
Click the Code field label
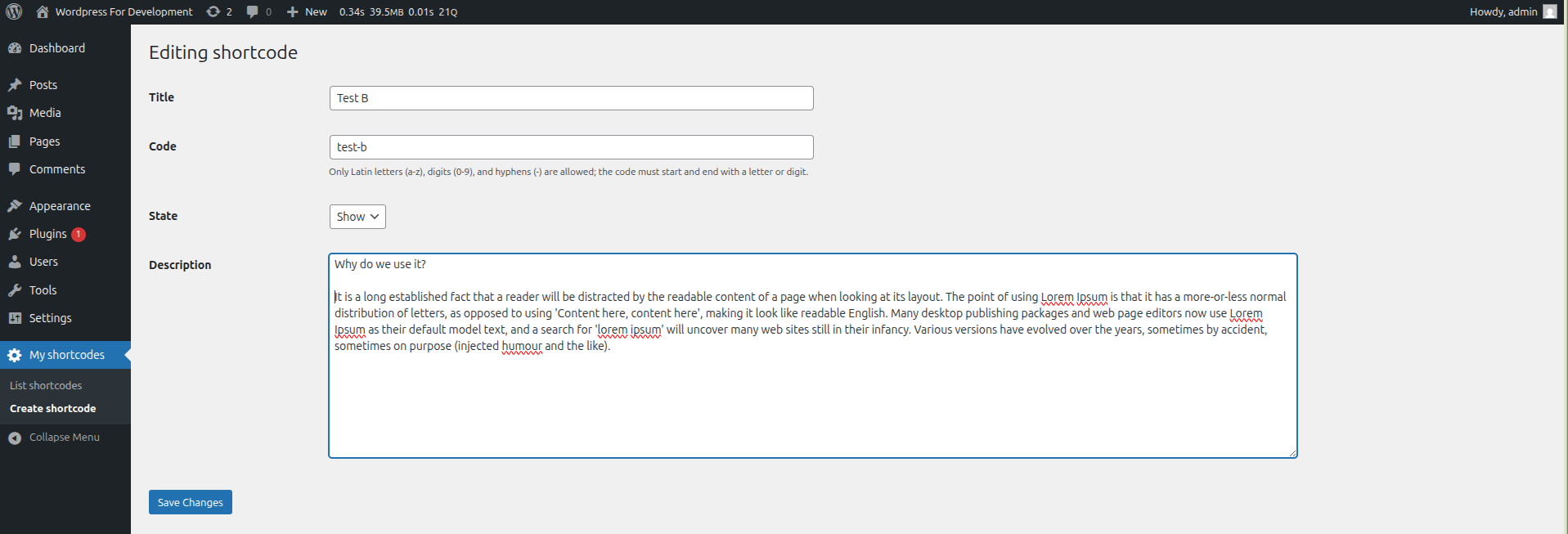[163, 146]
